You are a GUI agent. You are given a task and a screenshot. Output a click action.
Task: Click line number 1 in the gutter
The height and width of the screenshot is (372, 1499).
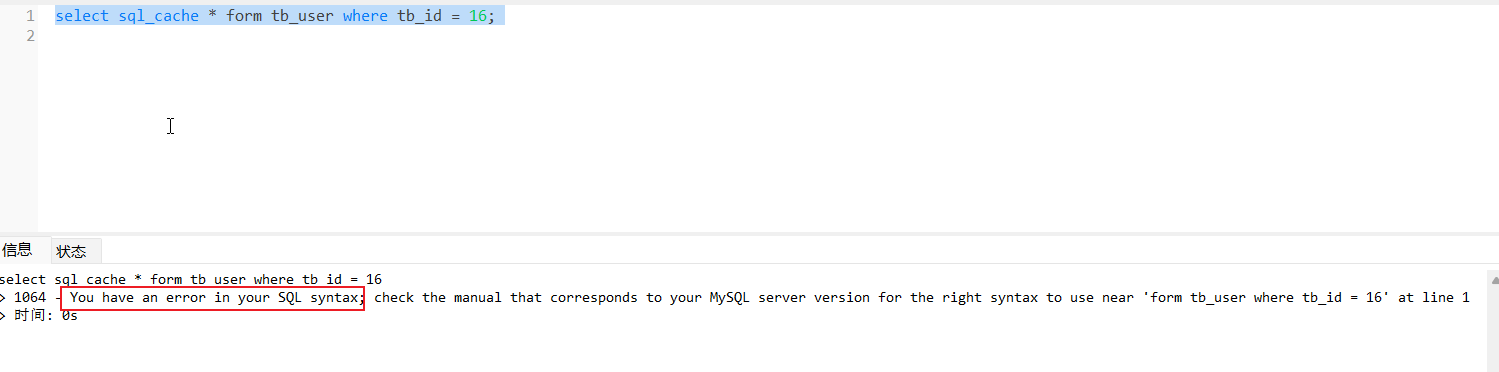tap(30, 16)
